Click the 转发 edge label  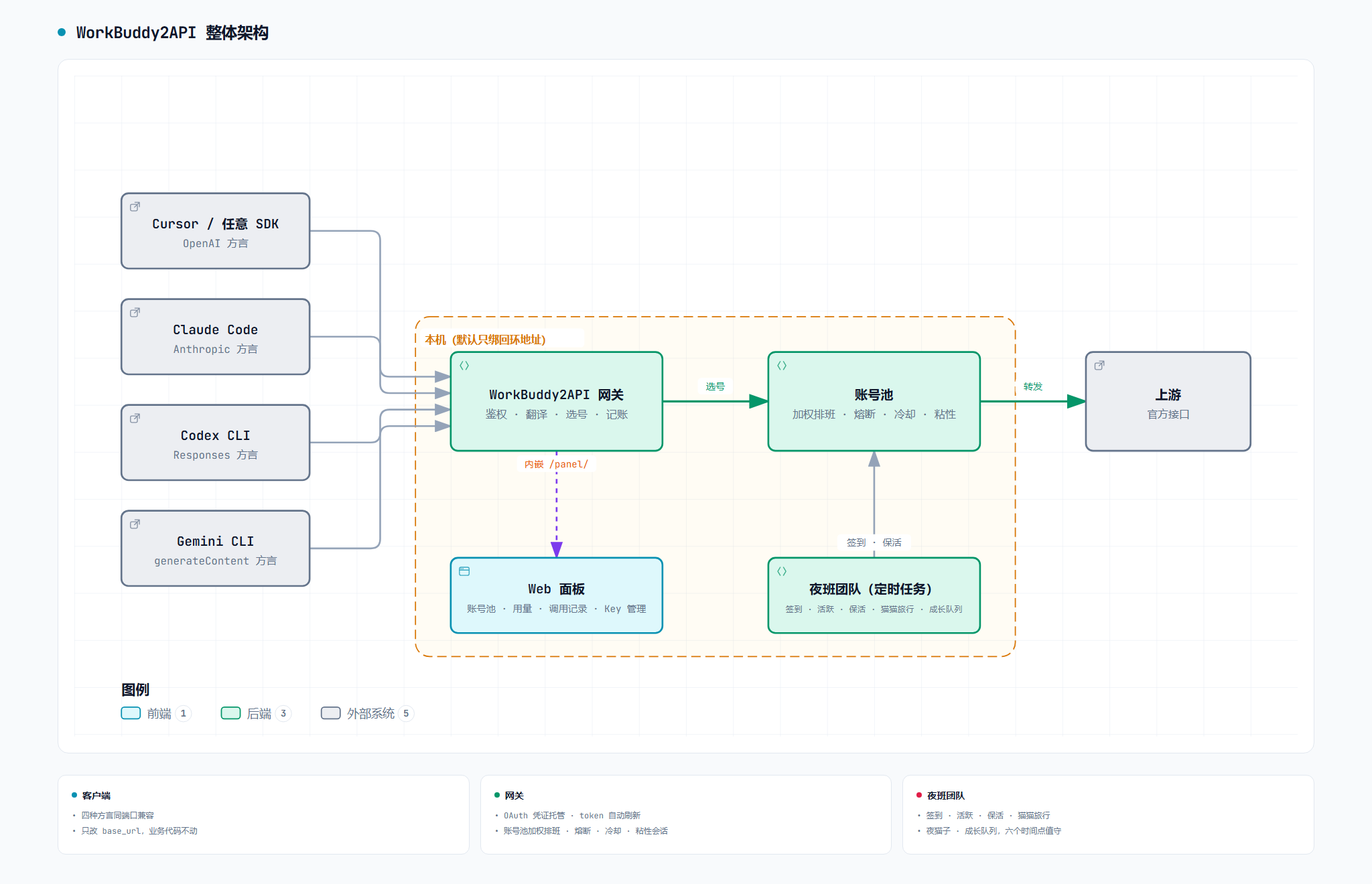point(1032,386)
